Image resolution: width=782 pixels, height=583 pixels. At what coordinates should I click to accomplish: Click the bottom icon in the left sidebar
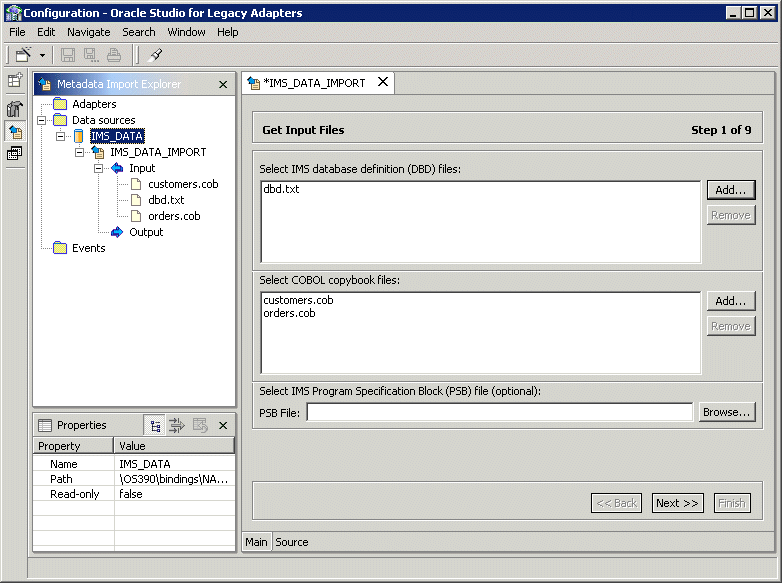(15, 154)
